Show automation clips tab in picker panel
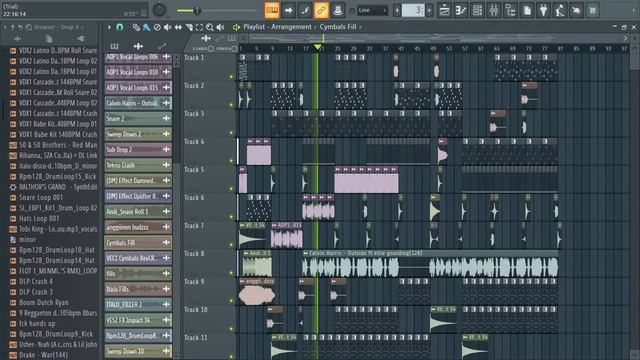The width and height of the screenshot is (640, 360). [x=162, y=46]
